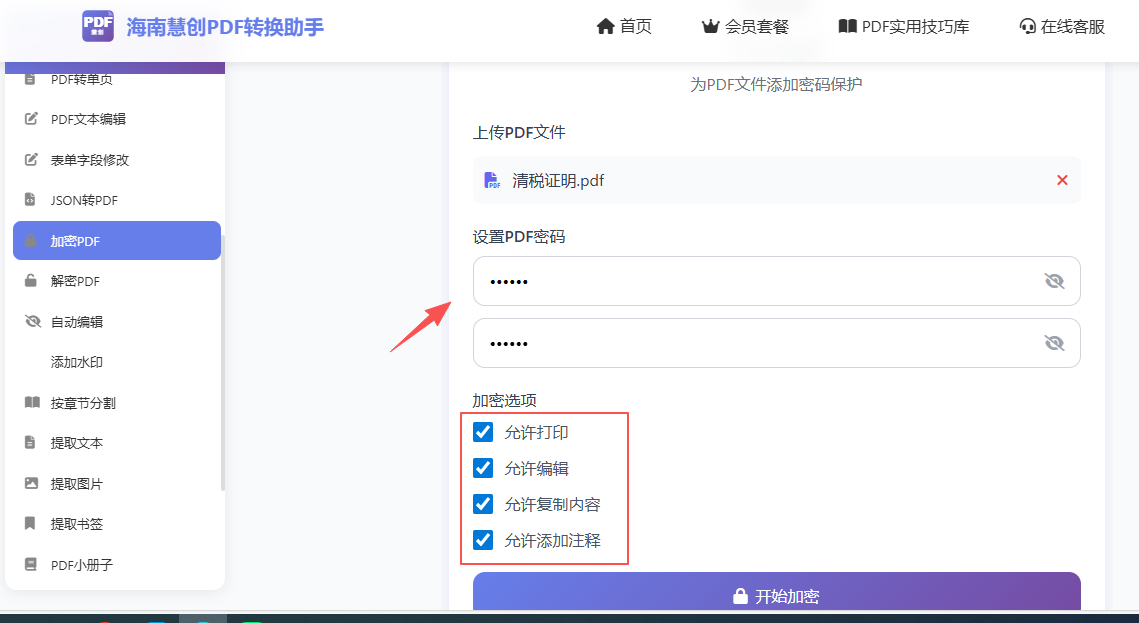Click the bookmark icon beside 提取书签

30,523
